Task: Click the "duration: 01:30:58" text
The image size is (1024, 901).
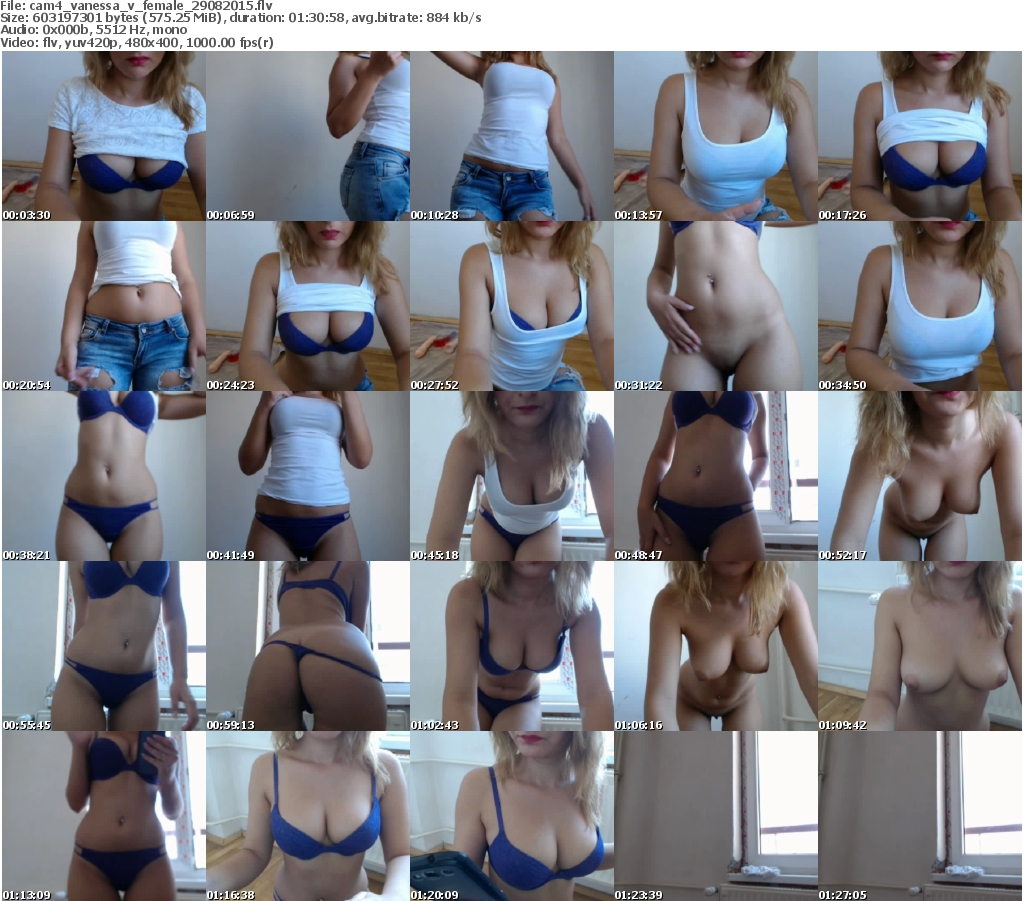Action: pos(287,18)
